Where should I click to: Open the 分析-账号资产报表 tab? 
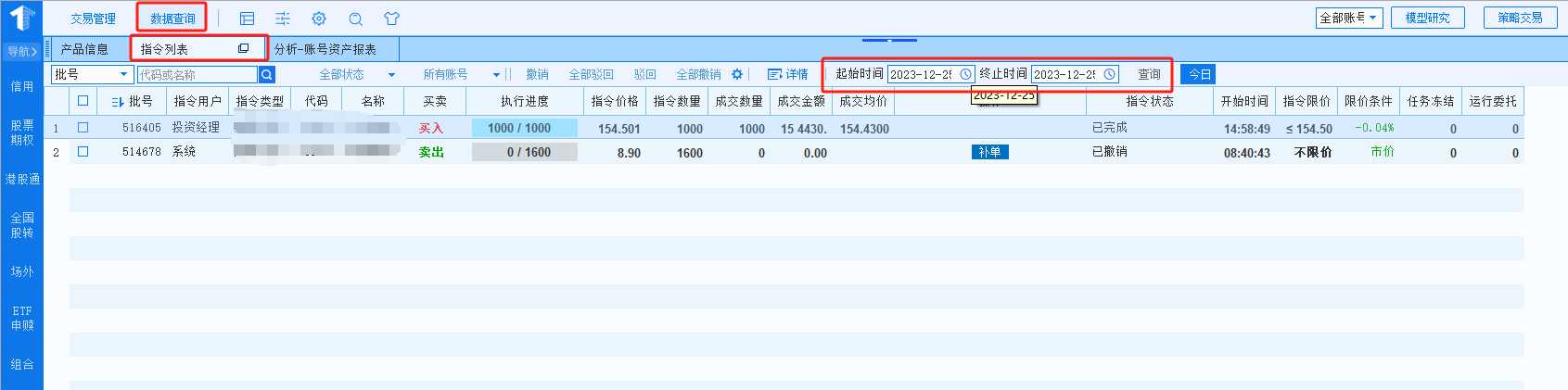pos(325,49)
